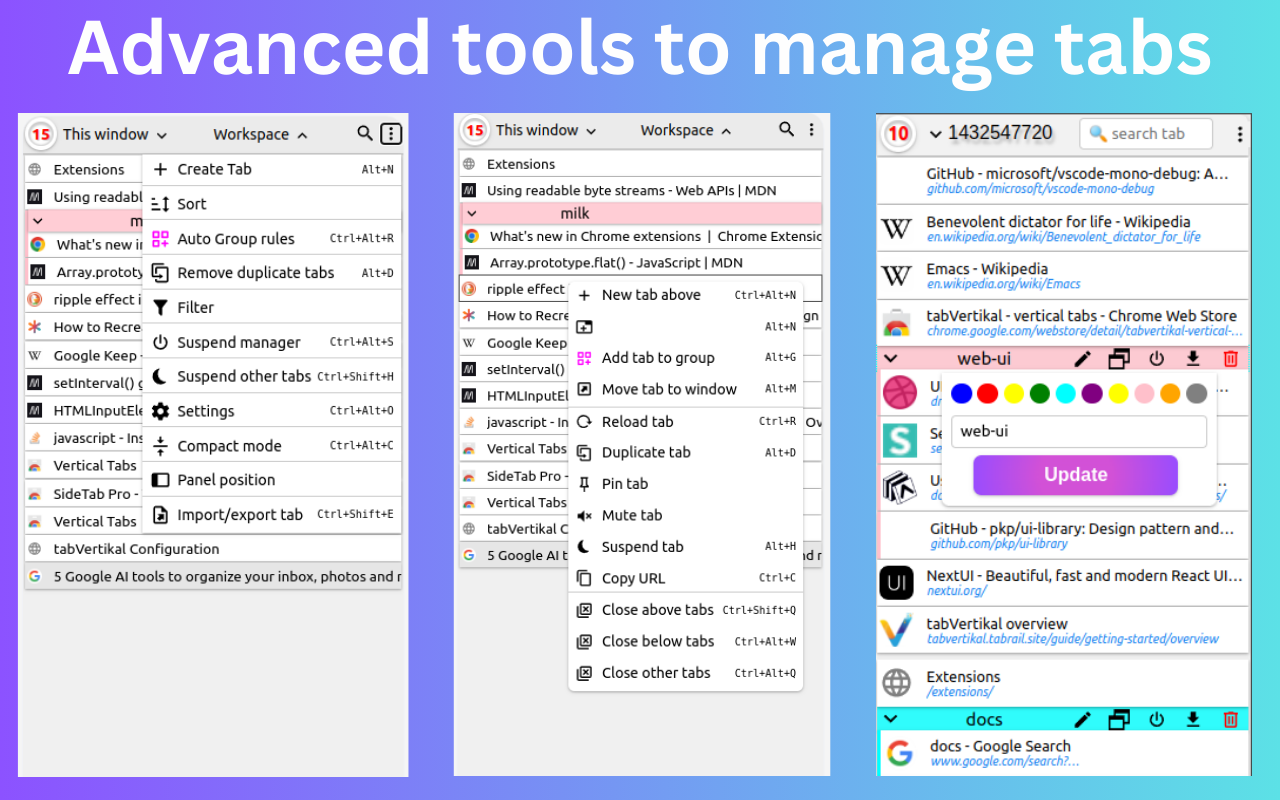The width and height of the screenshot is (1280, 800).
Task: Click the windows icon on the docs group
Action: (1119, 719)
